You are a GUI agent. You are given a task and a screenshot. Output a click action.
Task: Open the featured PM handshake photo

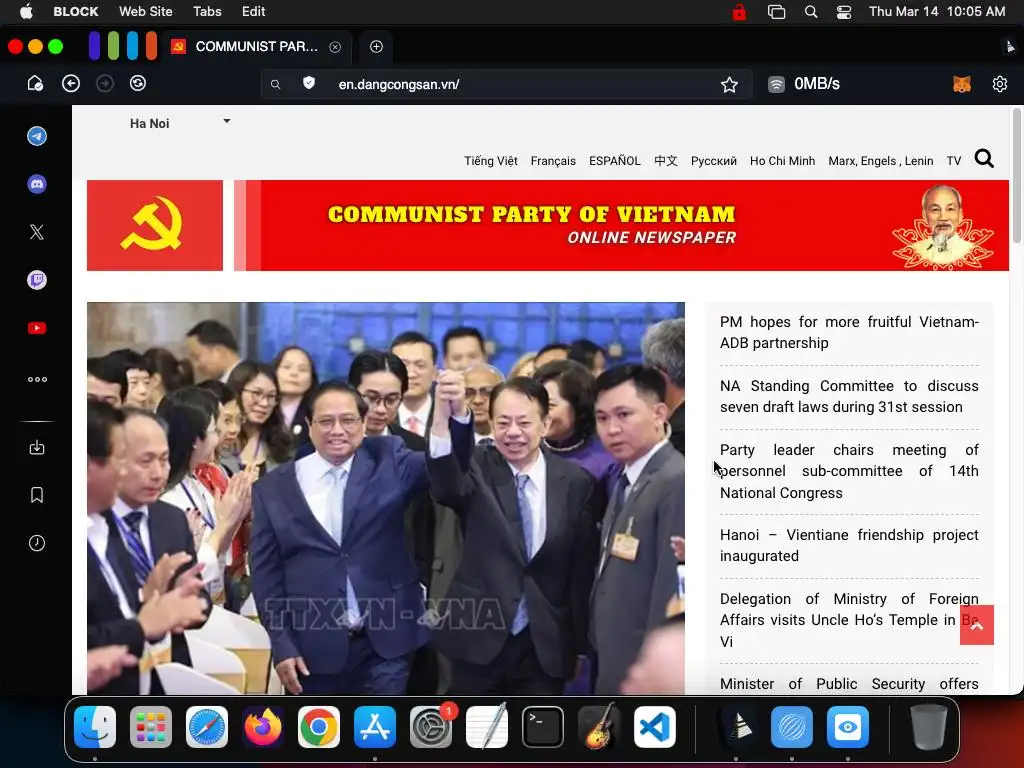coord(386,498)
